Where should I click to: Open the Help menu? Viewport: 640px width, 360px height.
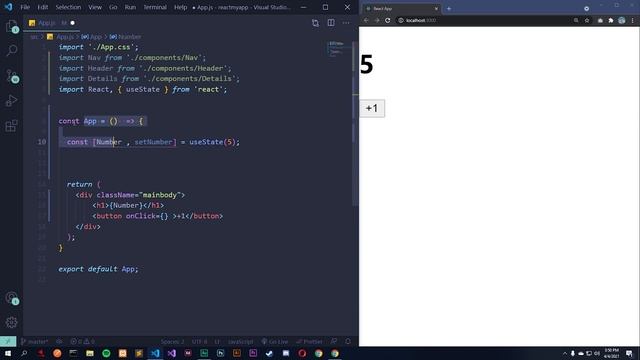point(180,7)
